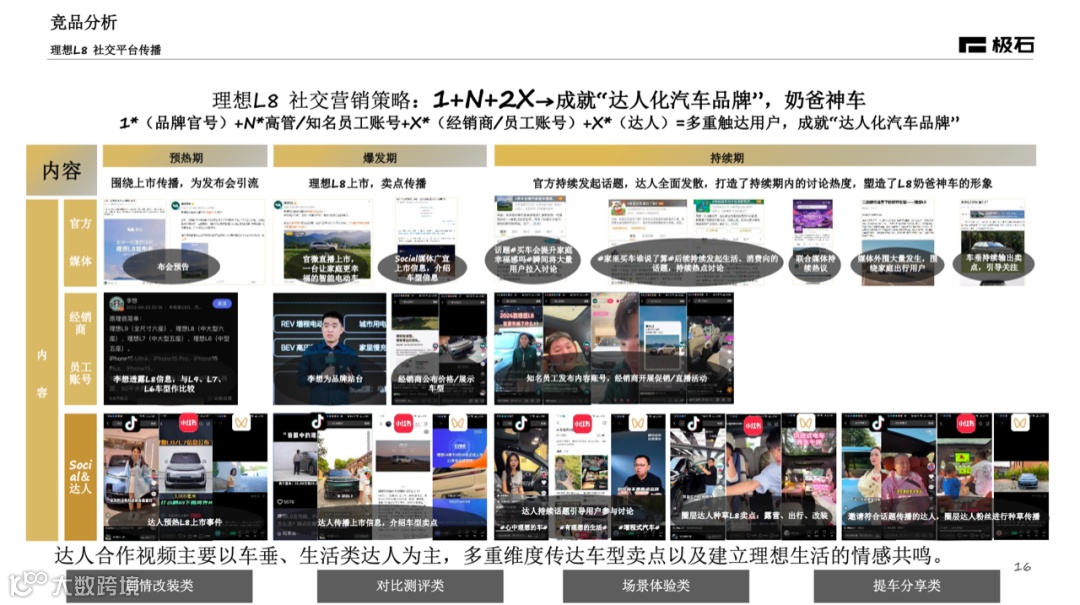
Task: Click gold butterfly logo in 达人持续话题引导 group
Action: [x=637, y=422]
